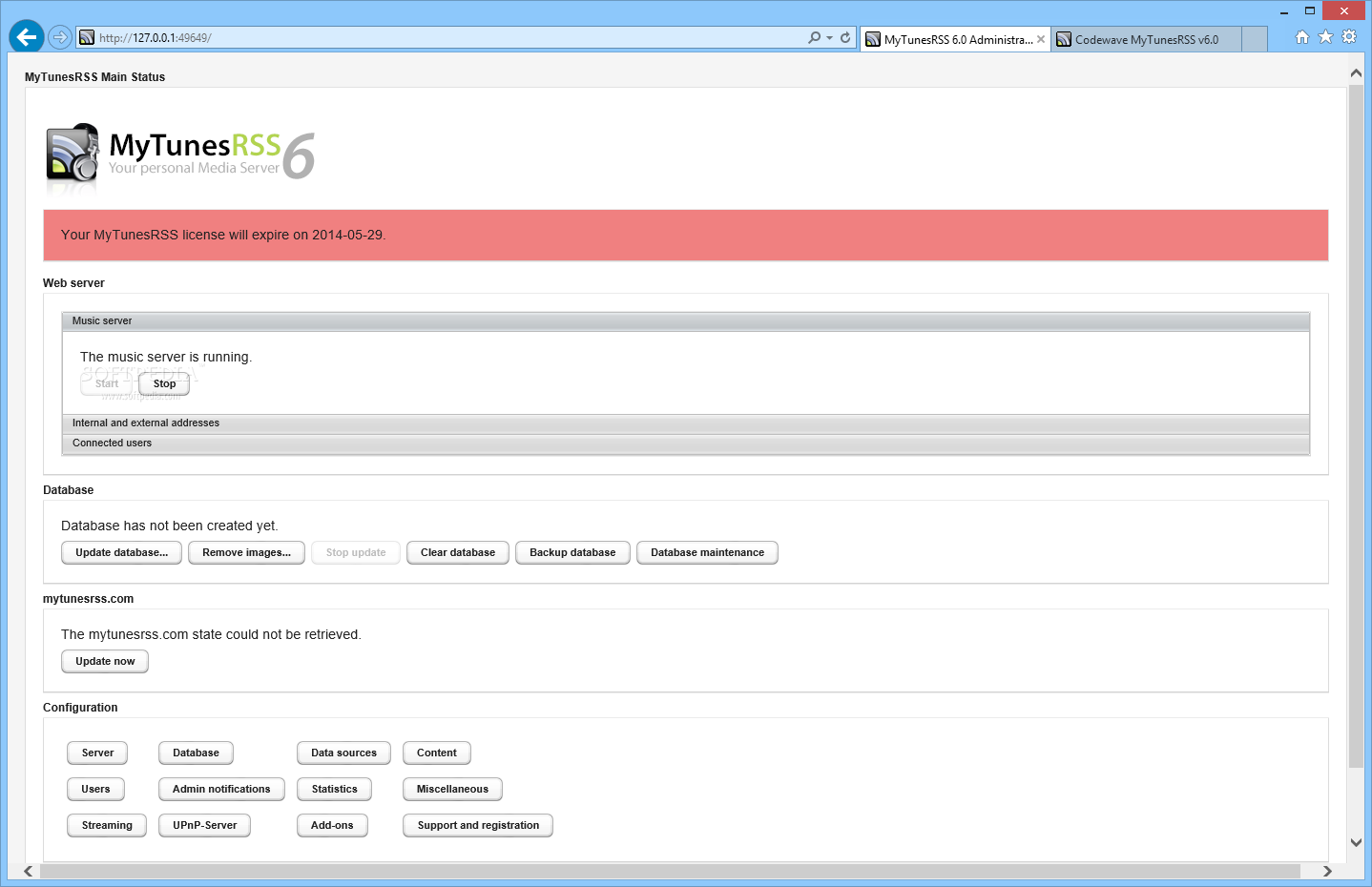This screenshot has height=887, width=1372.
Task: Open address bar autocomplete dropdown arrow
Action: 829,38
